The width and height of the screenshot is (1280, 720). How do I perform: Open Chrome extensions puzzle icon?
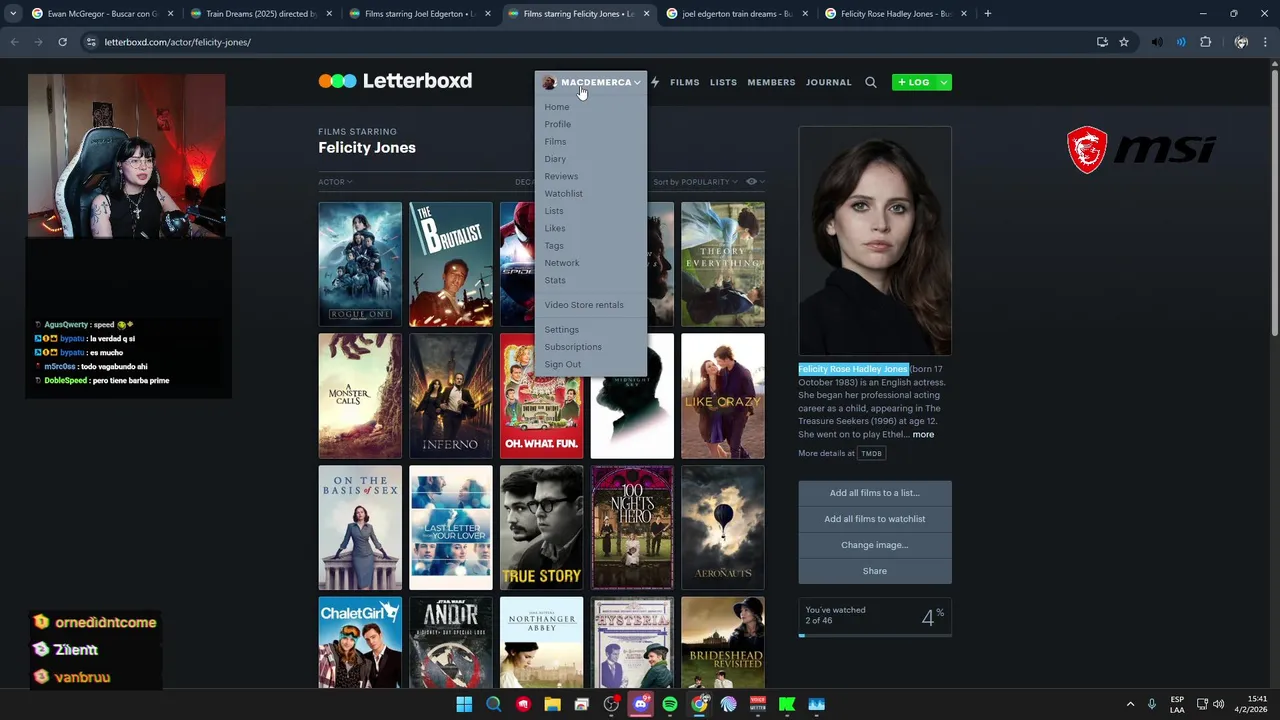[x=1205, y=42]
